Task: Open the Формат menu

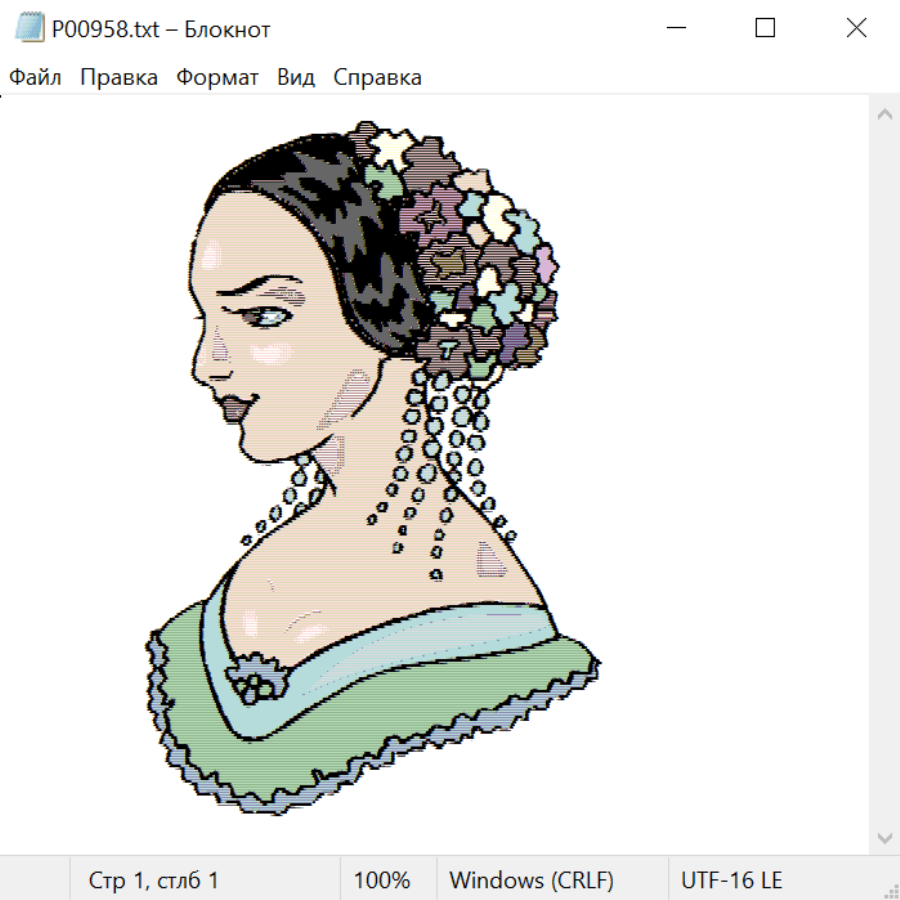Action: [217, 78]
